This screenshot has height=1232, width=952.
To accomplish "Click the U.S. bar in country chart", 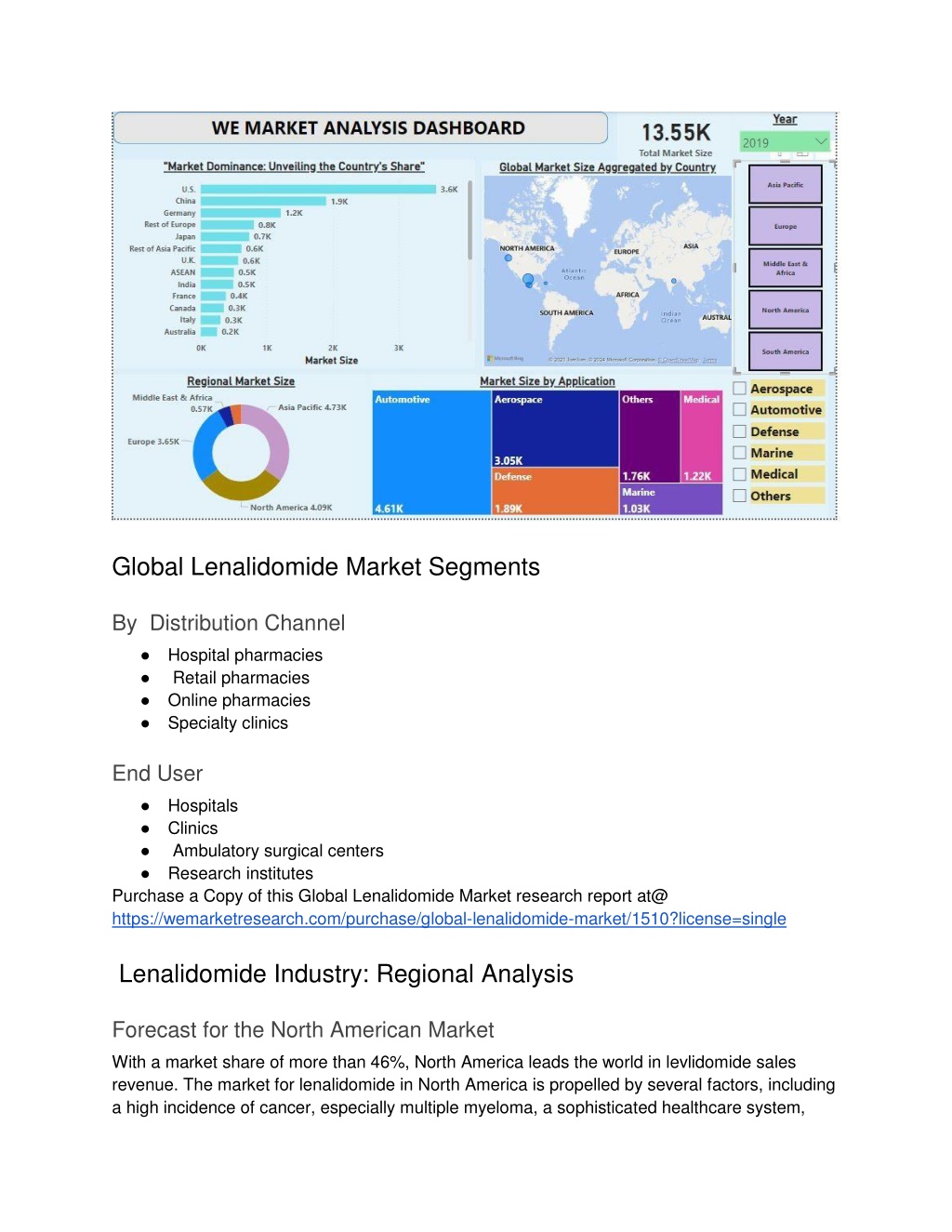I will (318, 189).
